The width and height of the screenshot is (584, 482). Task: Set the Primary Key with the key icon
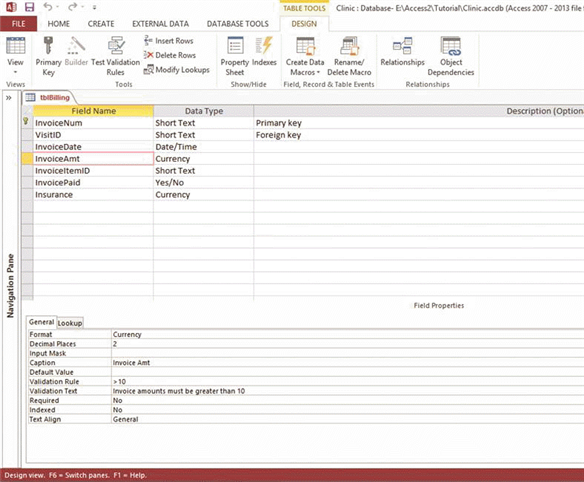(x=48, y=56)
